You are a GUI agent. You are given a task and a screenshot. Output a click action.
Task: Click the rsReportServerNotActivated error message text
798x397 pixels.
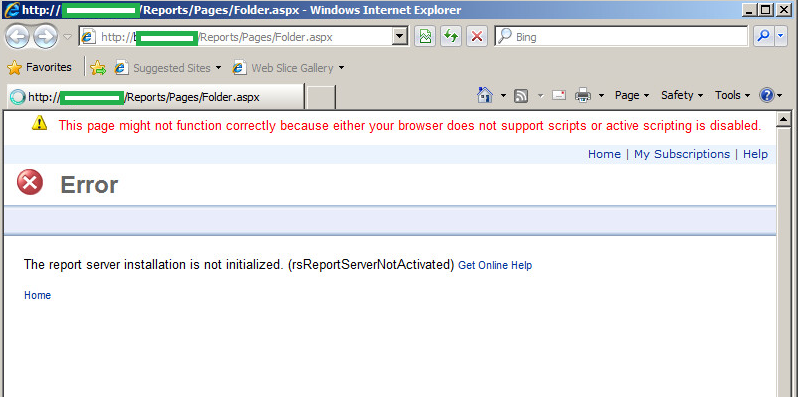pyautogui.click(x=239, y=265)
